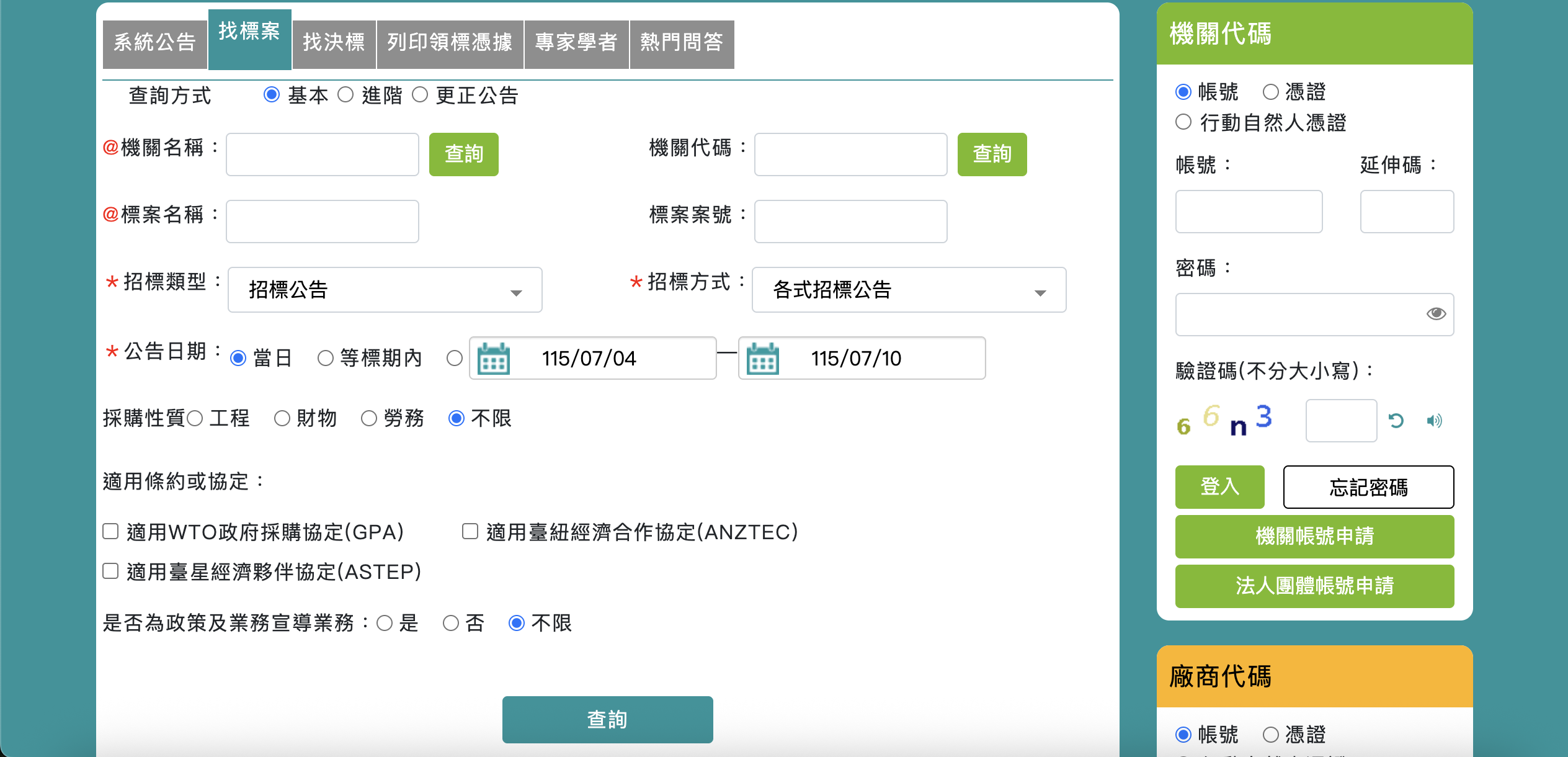Open the end date calendar picker icon

[x=763, y=359]
